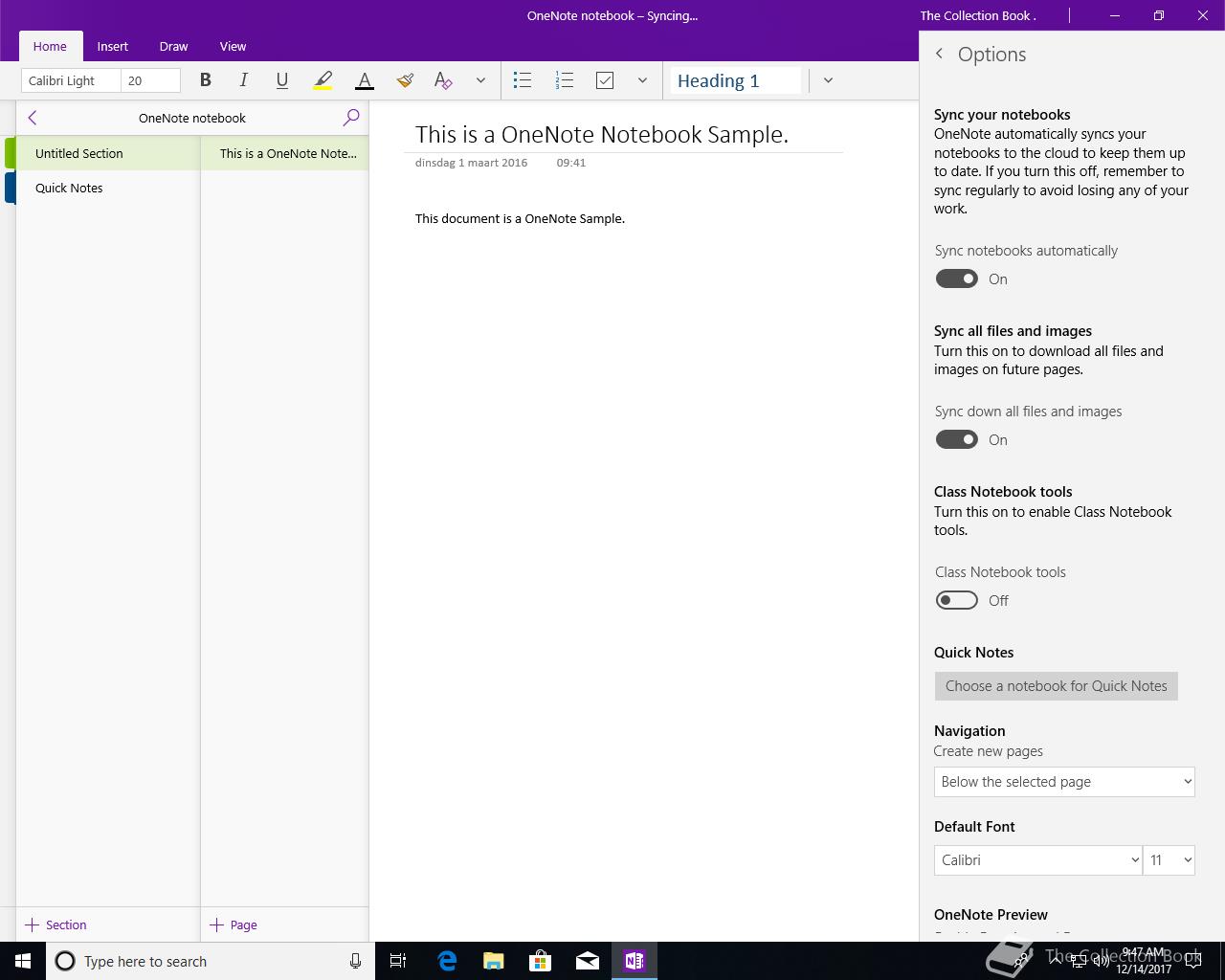Launch Microsoft Edge from taskbar
Screen dimensions: 1225x980
coord(447,961)
